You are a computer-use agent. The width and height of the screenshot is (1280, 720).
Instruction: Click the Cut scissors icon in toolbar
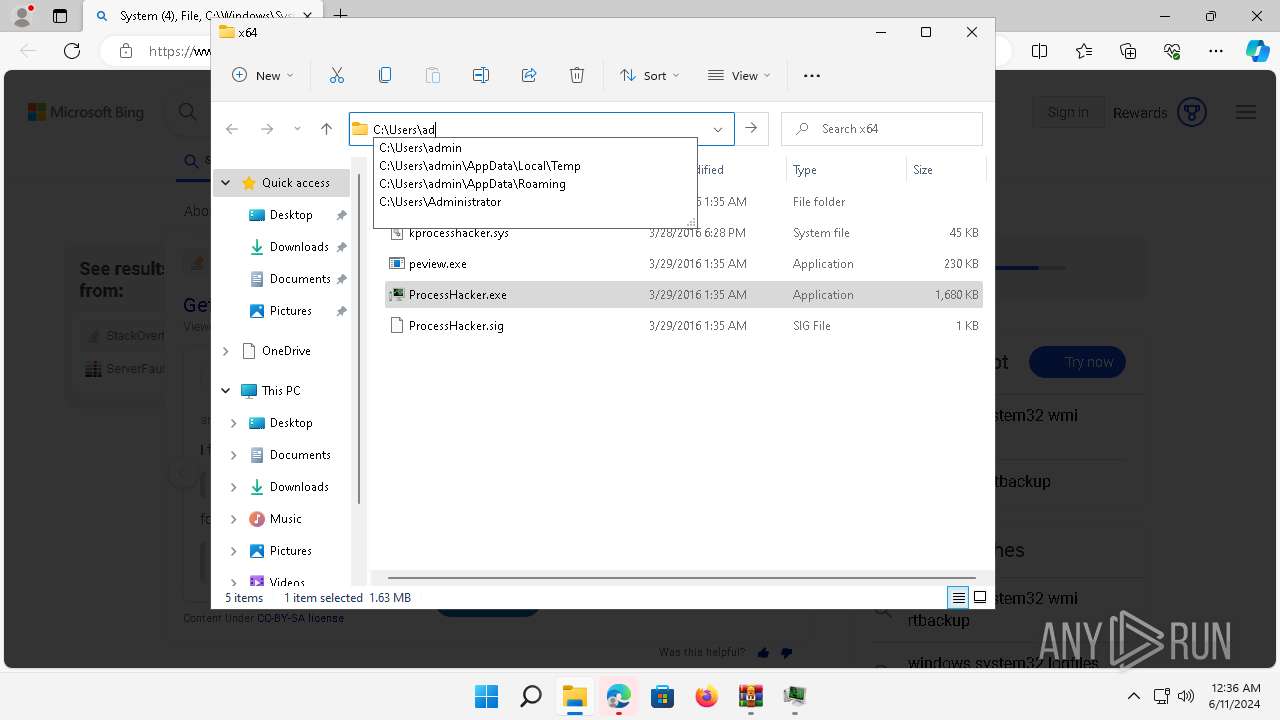[x=337, y=75]
